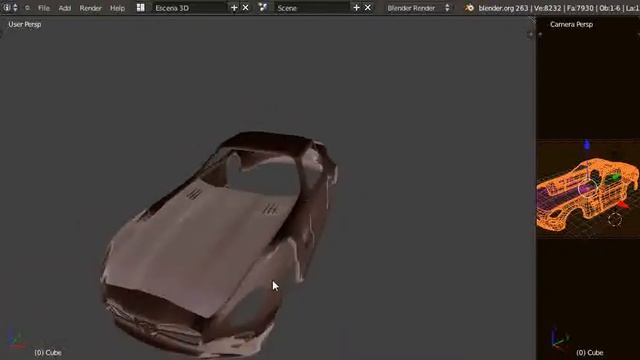Click the 'Ob:1-6' object count text
The image size is (640, 360).
610,8
